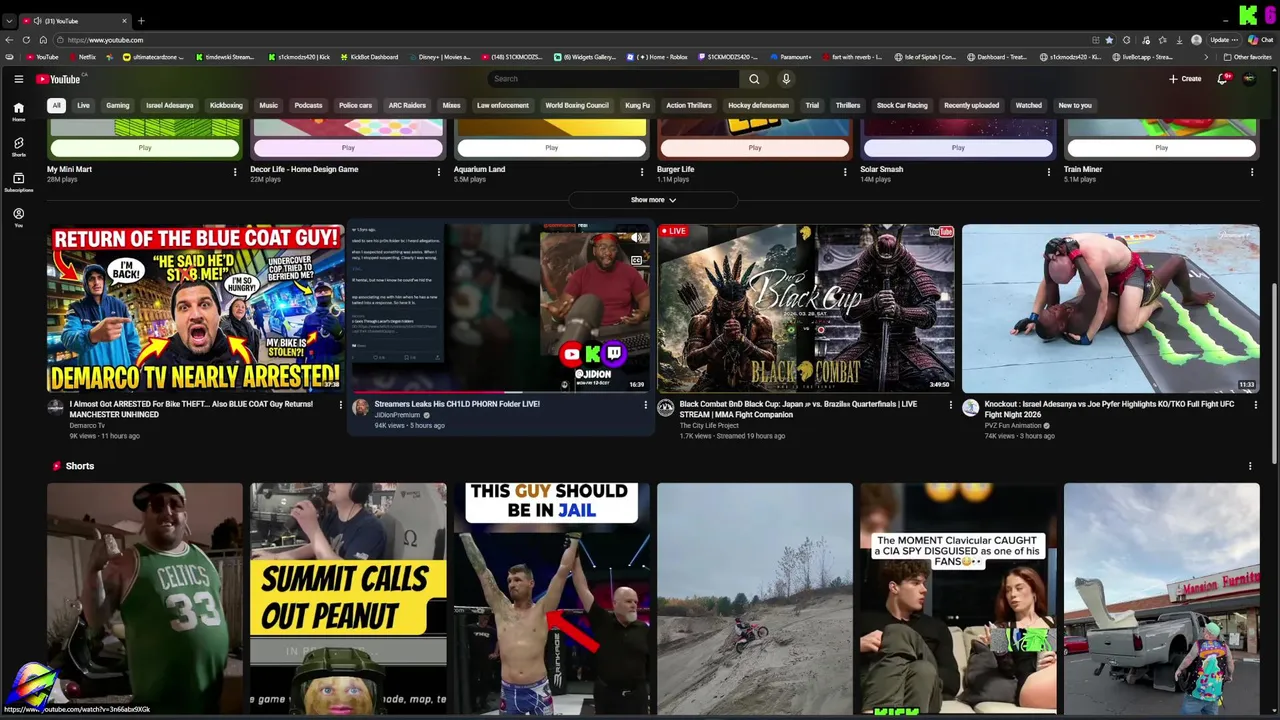Select the Kickboxing filter chip
1280x720 pixels.
[x=226, y=105]
